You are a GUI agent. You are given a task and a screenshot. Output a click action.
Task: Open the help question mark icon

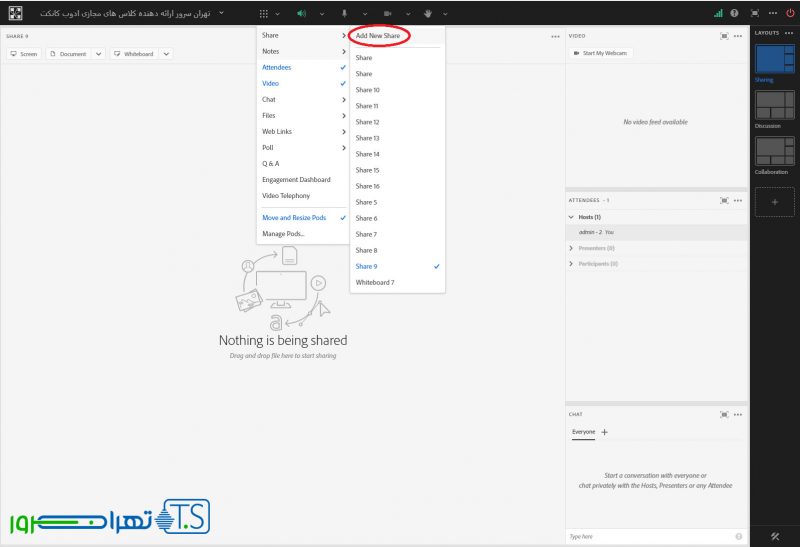coord(735,13)
